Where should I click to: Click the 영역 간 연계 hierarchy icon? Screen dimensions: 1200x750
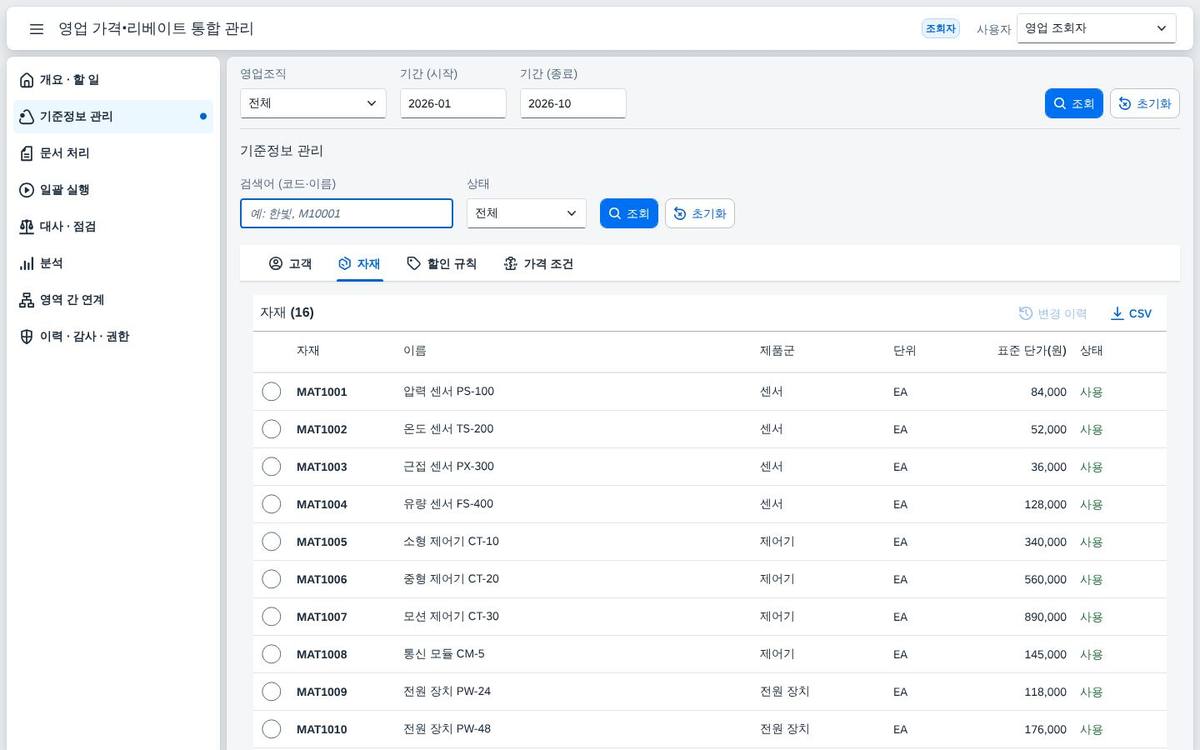pos(27,300)
